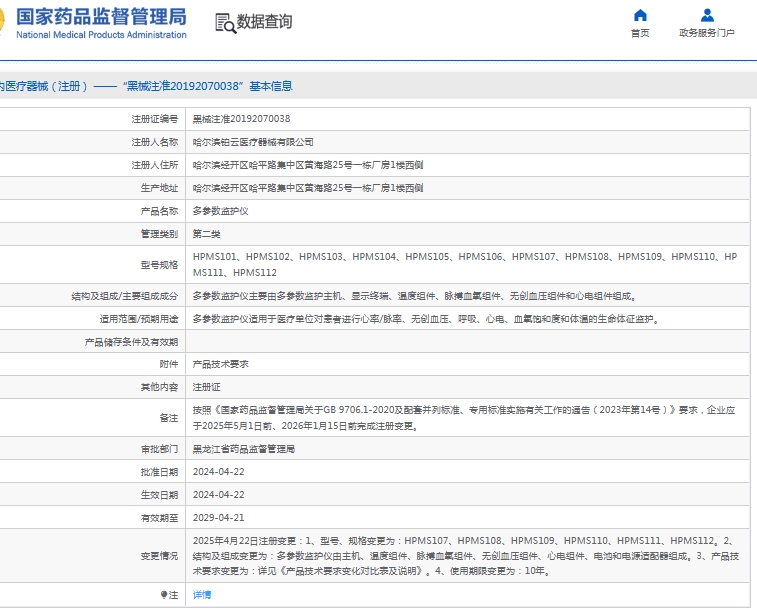Click the 生效日期 label
Image resolution: width=757 pixels, height=615 pixels.
[x=159, y=495]
